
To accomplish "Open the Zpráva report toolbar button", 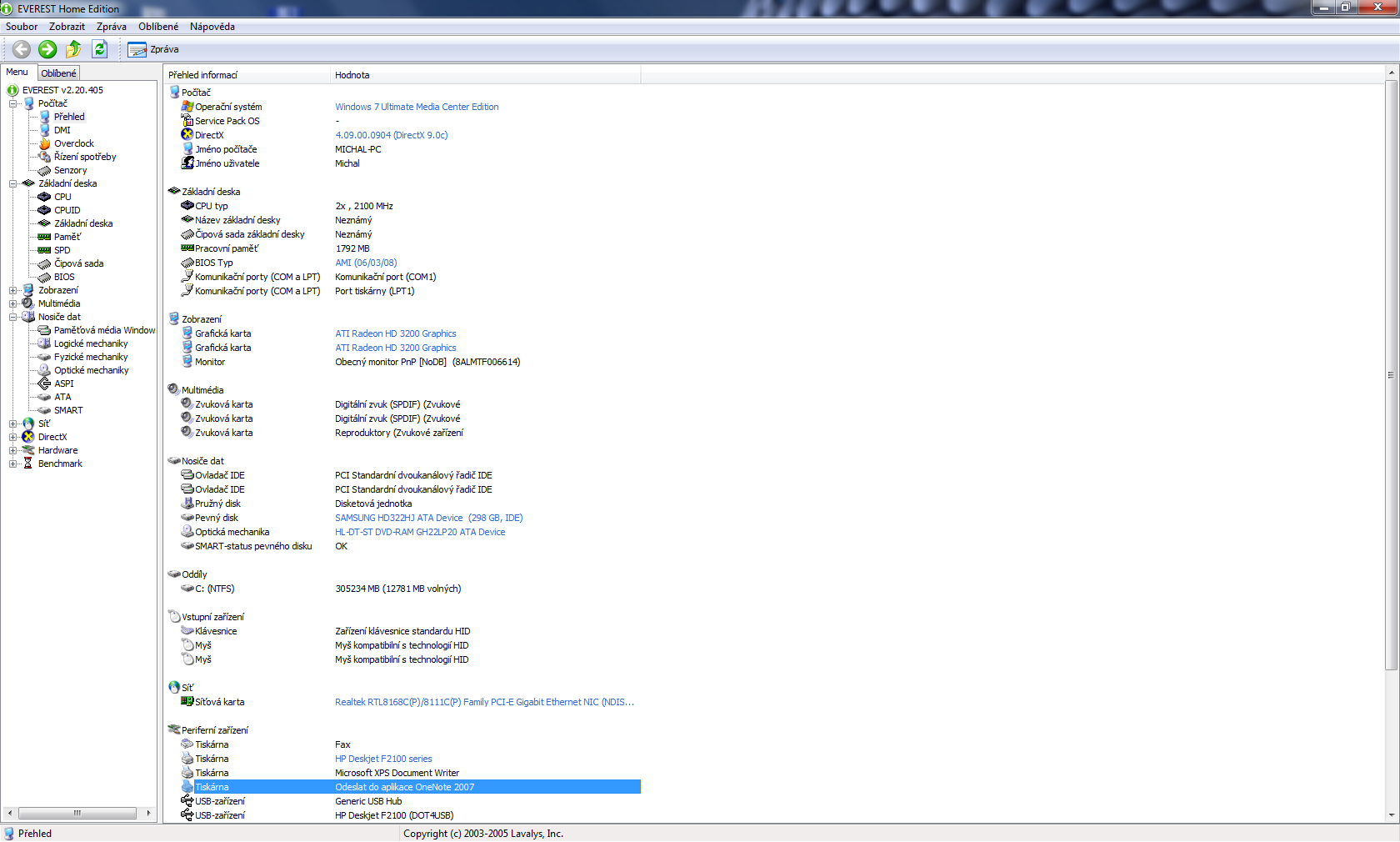I will [154, 50].
